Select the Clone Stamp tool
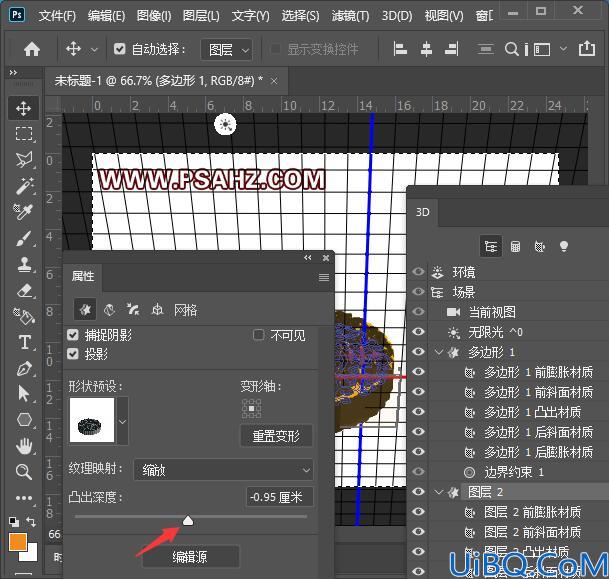609x579 pixels. point(24,264)
